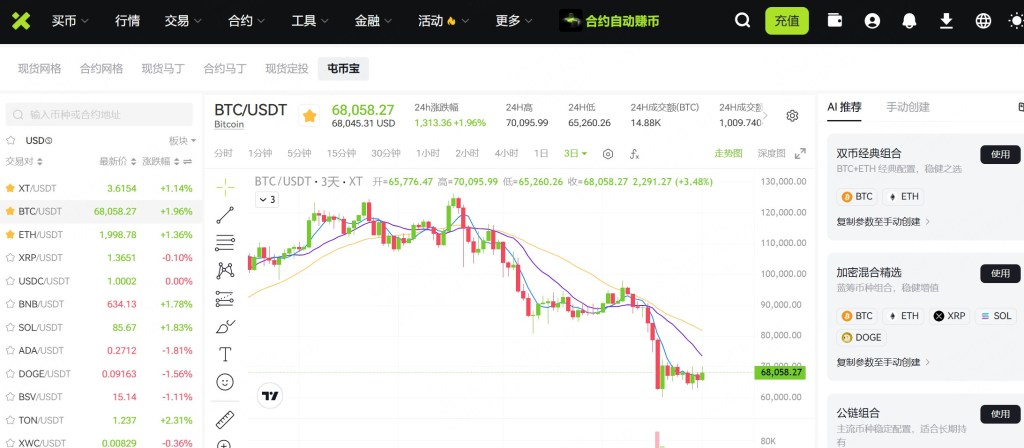Image resolution: width=1024 pixels, height=448 pixels.
Task: Toggle favorite star for BNB/USDT
Action: [x=10, y=304]
